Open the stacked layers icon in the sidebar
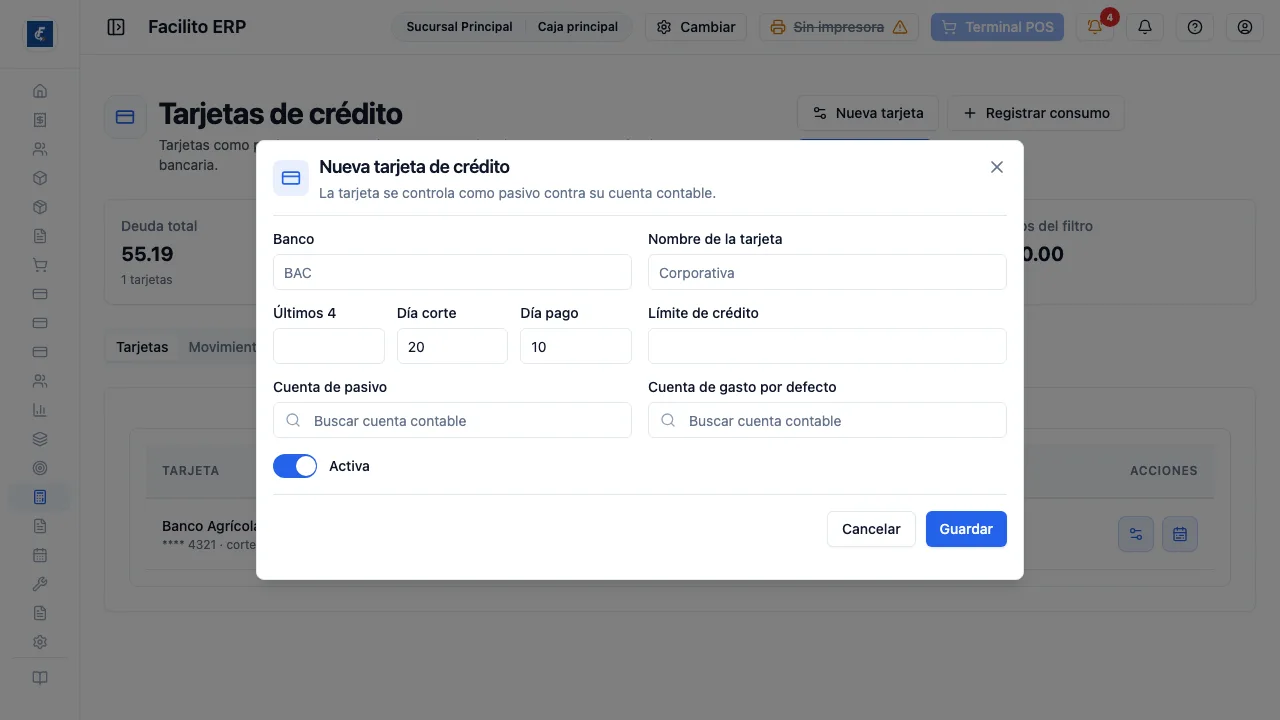 point(40,439)
